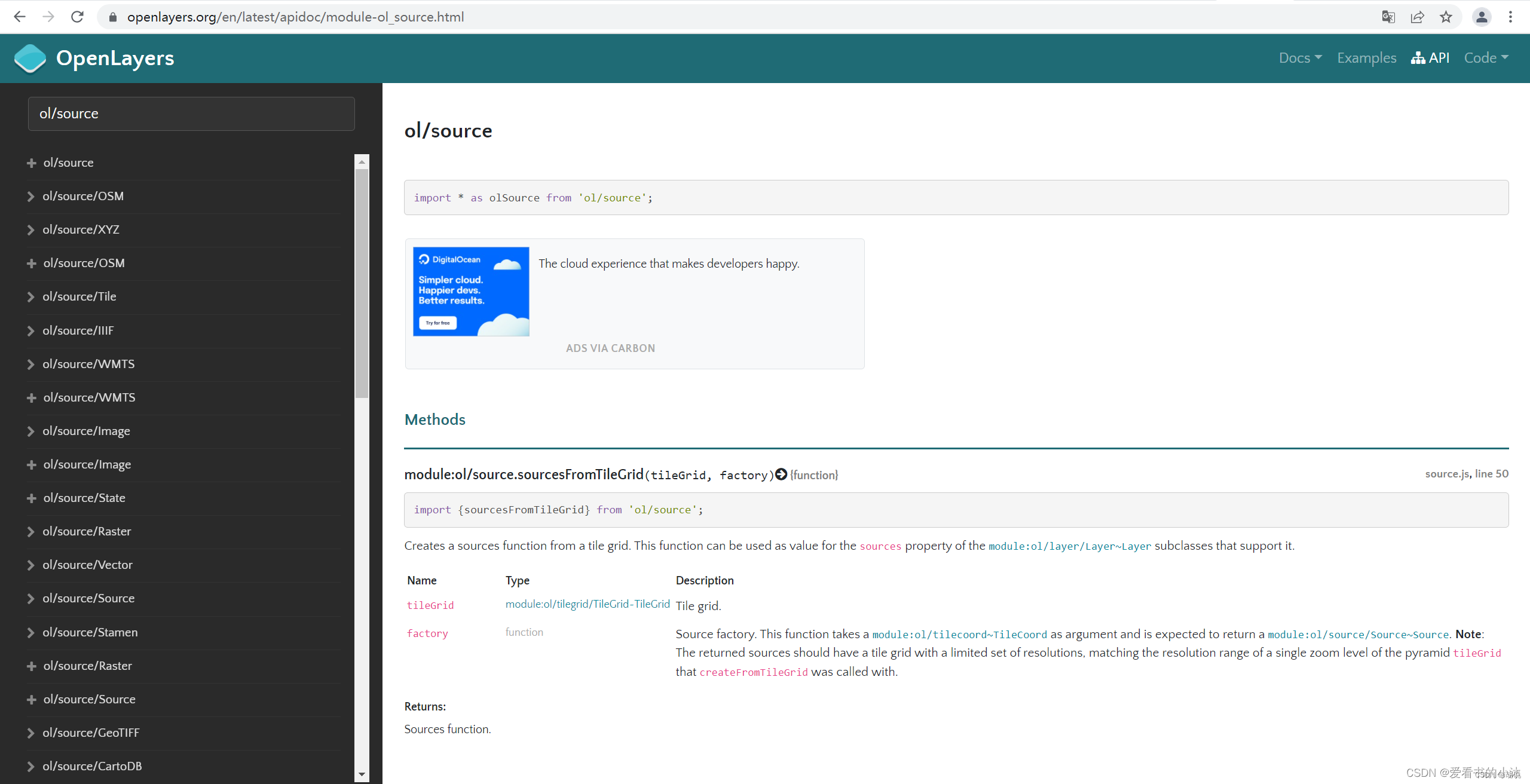Click the arrow icon beside sourcesFromTileGrid signature
Image resolution: width=1530 pixels, height=784 pixels.
tap(781, 474)
